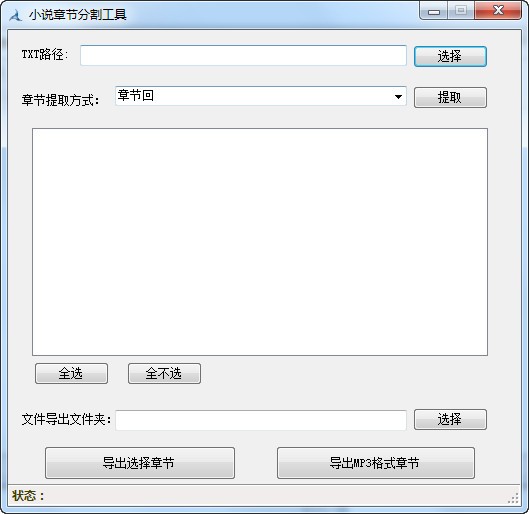
Task: Click 导出选择章节 button
Action: tap(140, 463)
